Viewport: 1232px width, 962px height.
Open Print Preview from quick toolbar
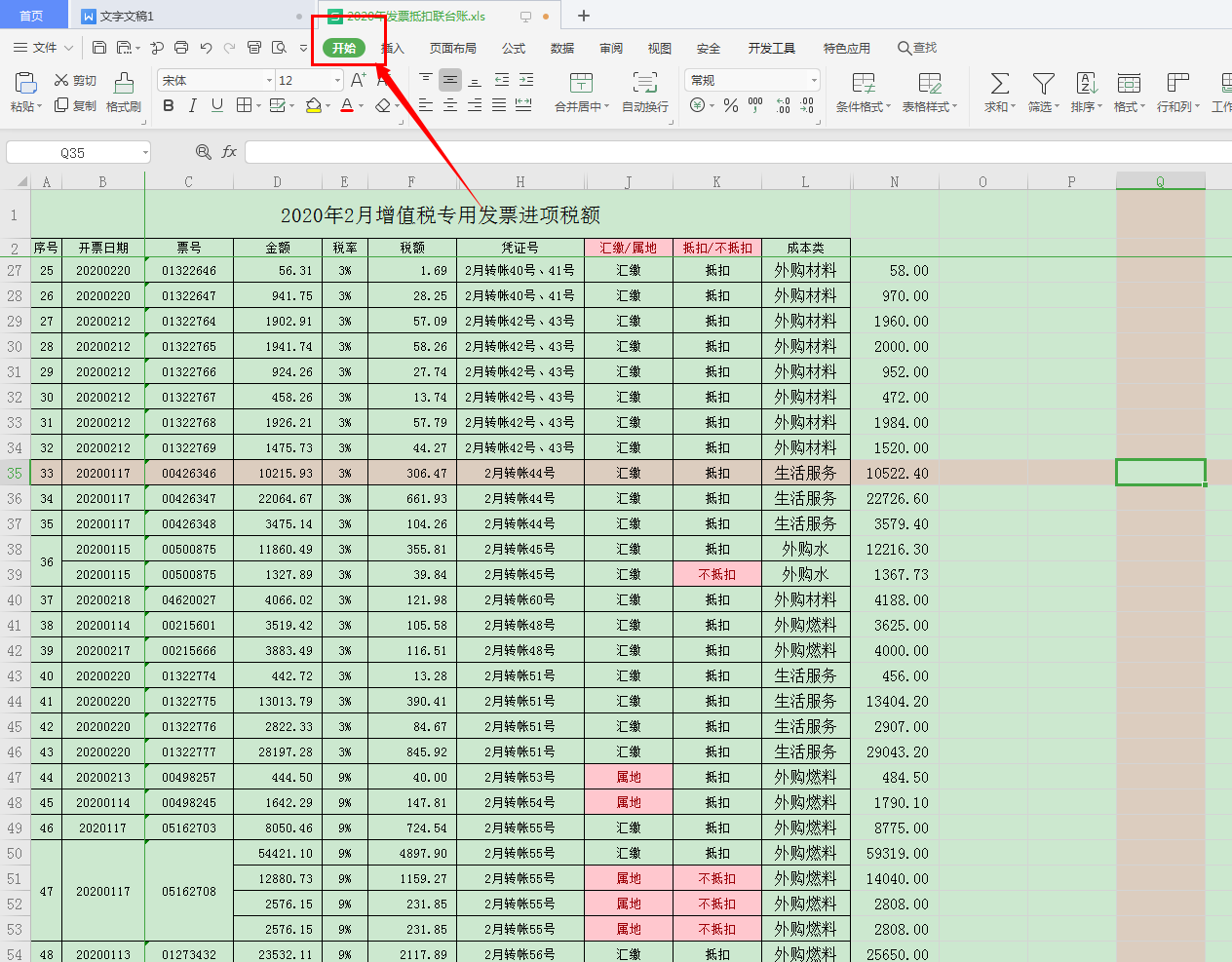(x=279, y=48)
